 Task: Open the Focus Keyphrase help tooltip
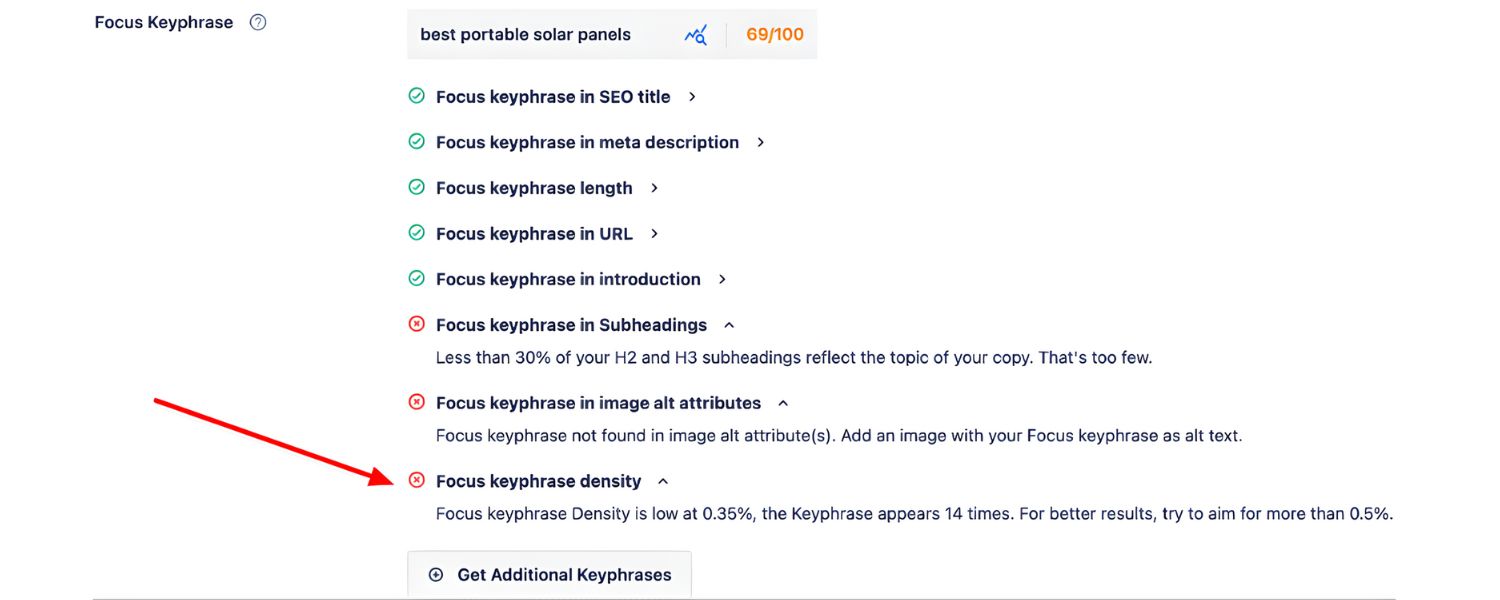[257, 21]
